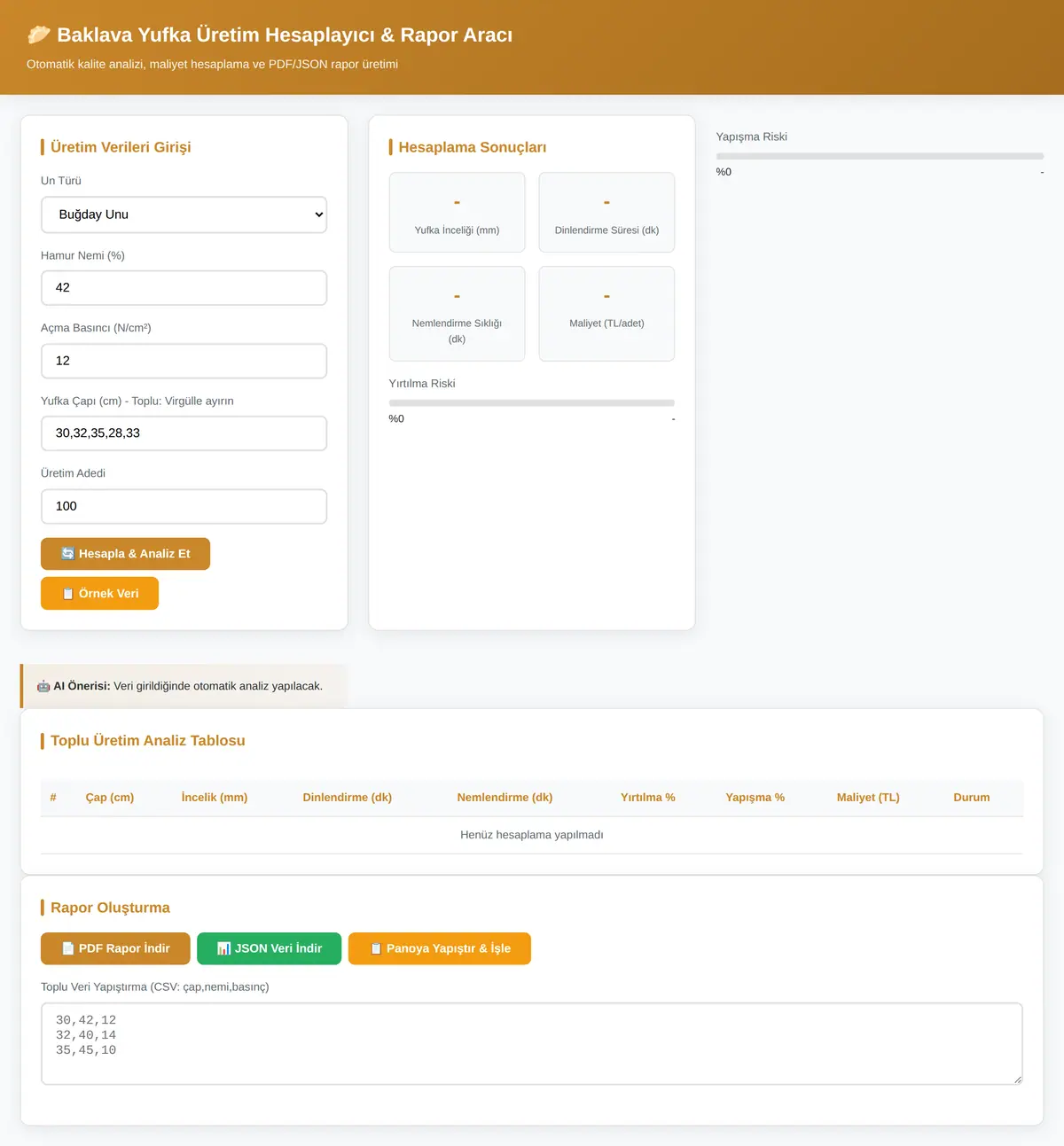Click the Hesaplama Sonuçları heading
This screenshot has height=1146, width=1064.
tap(473, 147)
